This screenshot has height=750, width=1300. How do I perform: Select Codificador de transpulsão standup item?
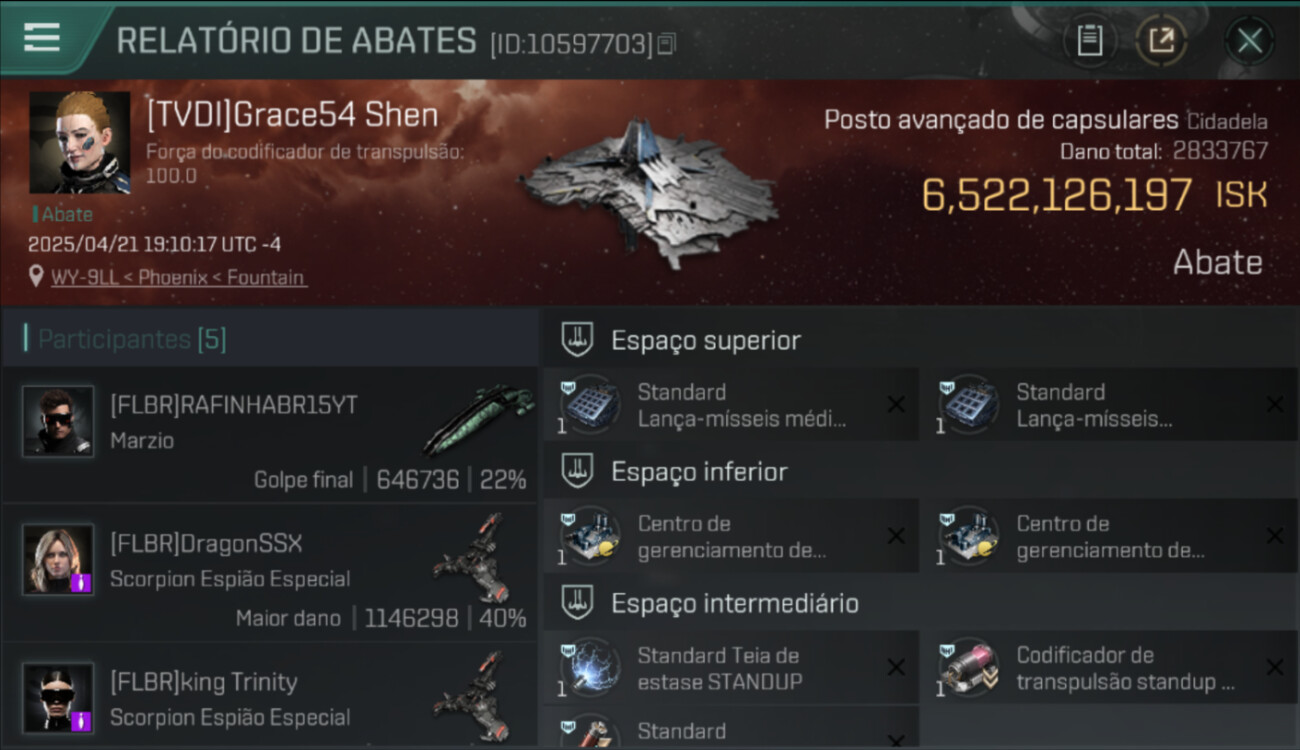coord(1110,668)
